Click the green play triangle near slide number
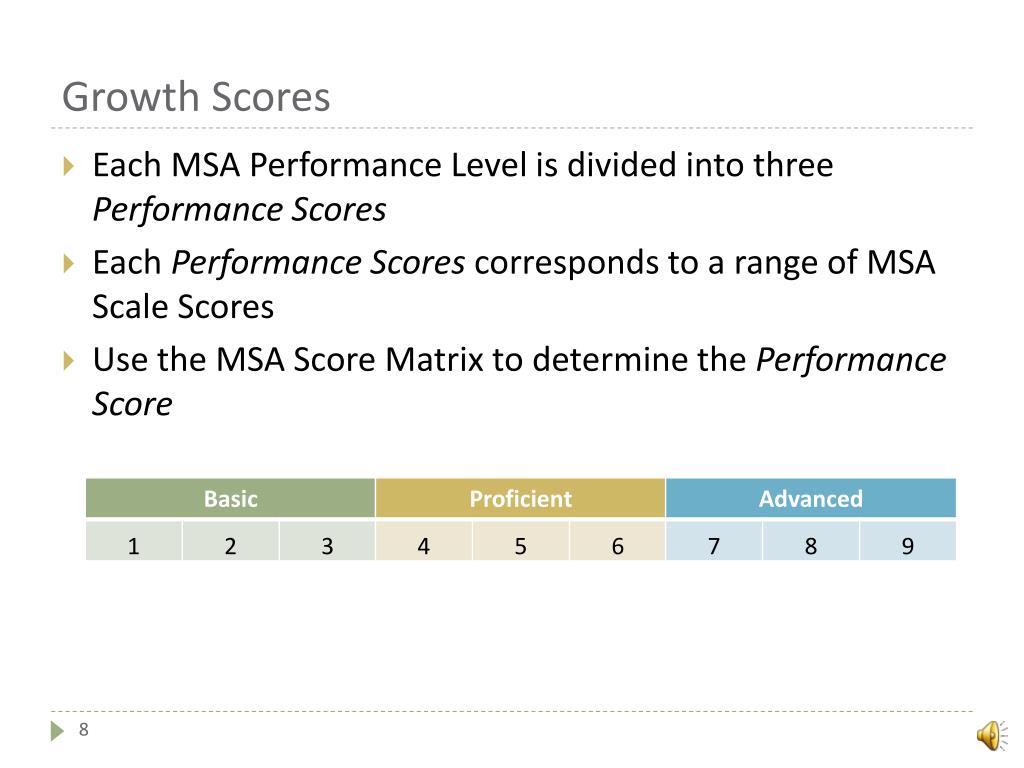This screenshot has height=768, width=1024. click(x=57, y=731)
